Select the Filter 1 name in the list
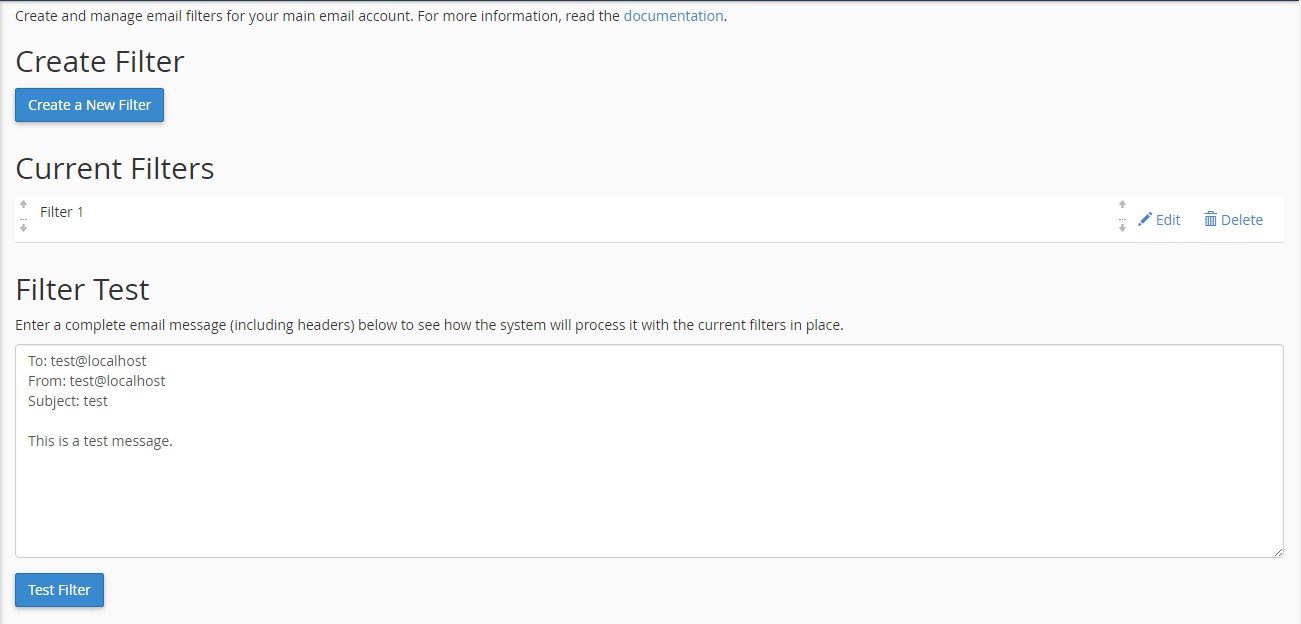The width and height of the screenshot is (1301, 624). pos(62,212)
